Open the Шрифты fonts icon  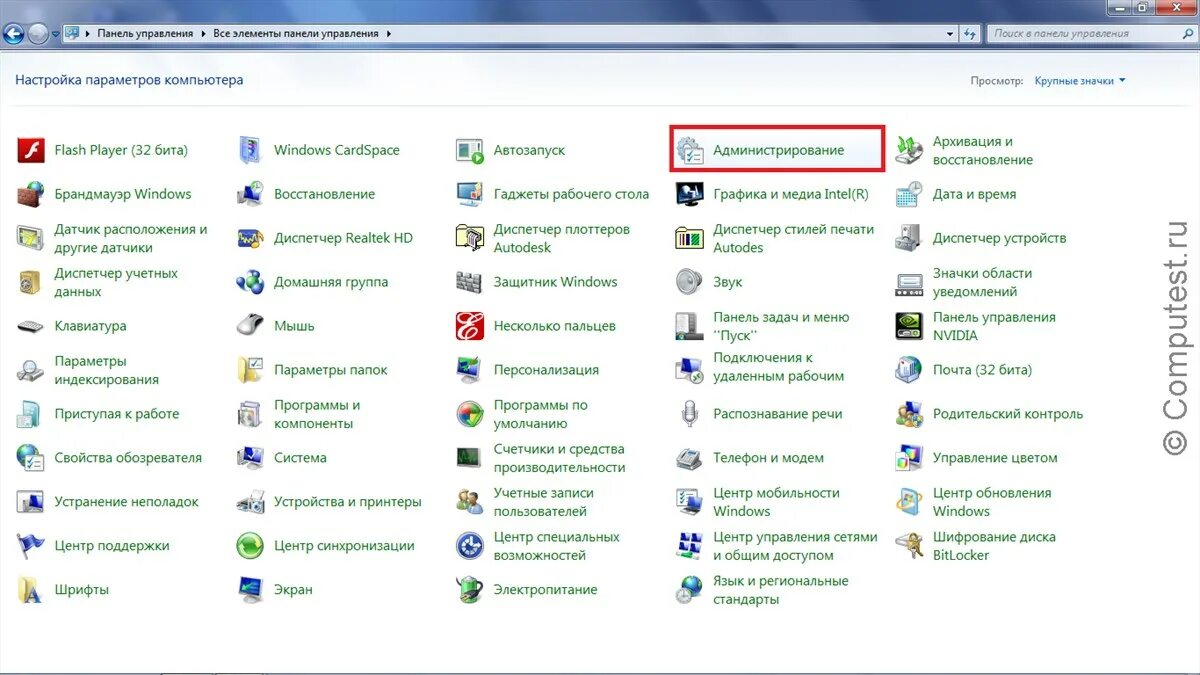[31, 590]
